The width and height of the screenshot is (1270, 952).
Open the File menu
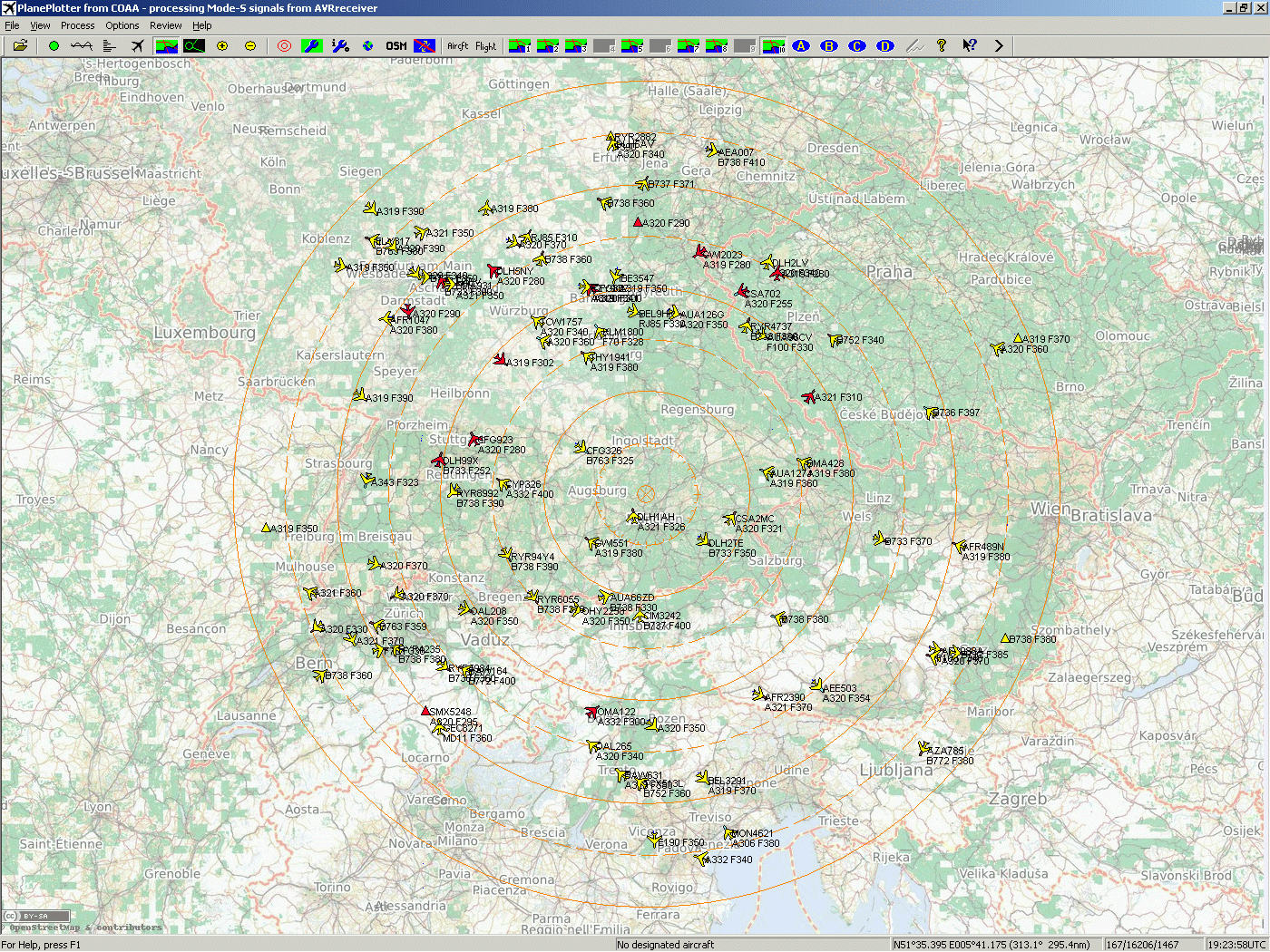coord(12,25)
